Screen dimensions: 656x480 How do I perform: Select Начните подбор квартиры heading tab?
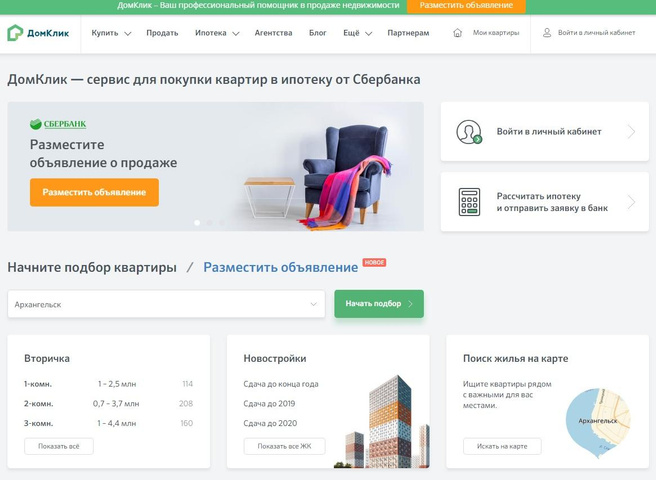pos(92,267)
